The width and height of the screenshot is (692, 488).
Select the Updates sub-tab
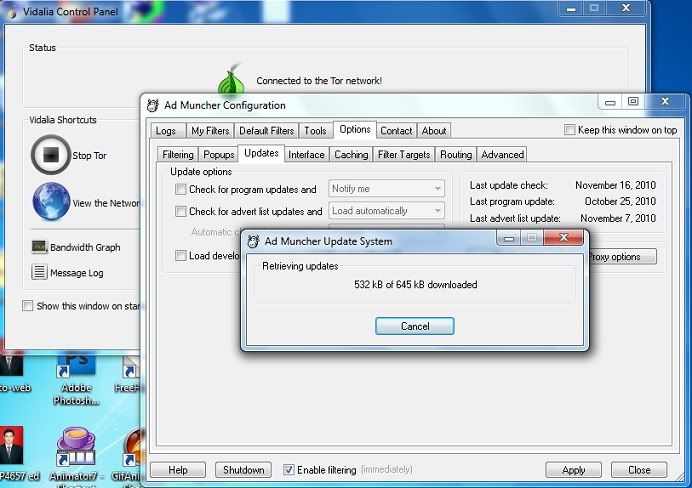pos(261,153)
